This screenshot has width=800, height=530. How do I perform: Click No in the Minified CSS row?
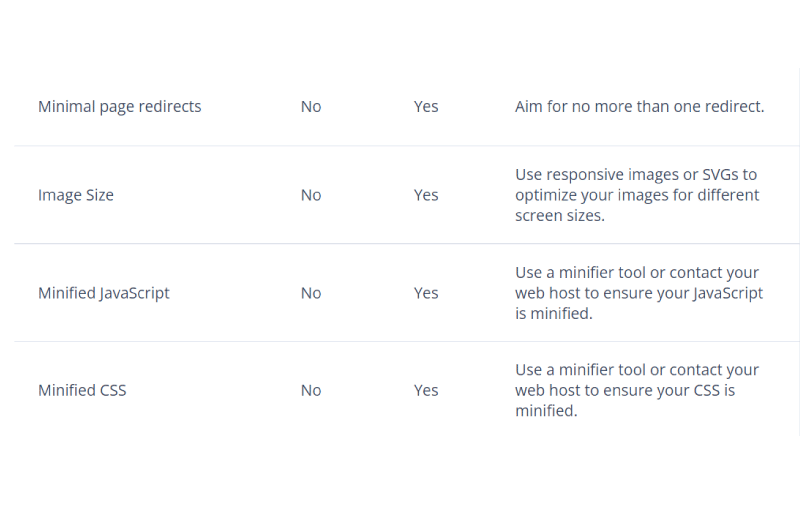click(311, 390)
